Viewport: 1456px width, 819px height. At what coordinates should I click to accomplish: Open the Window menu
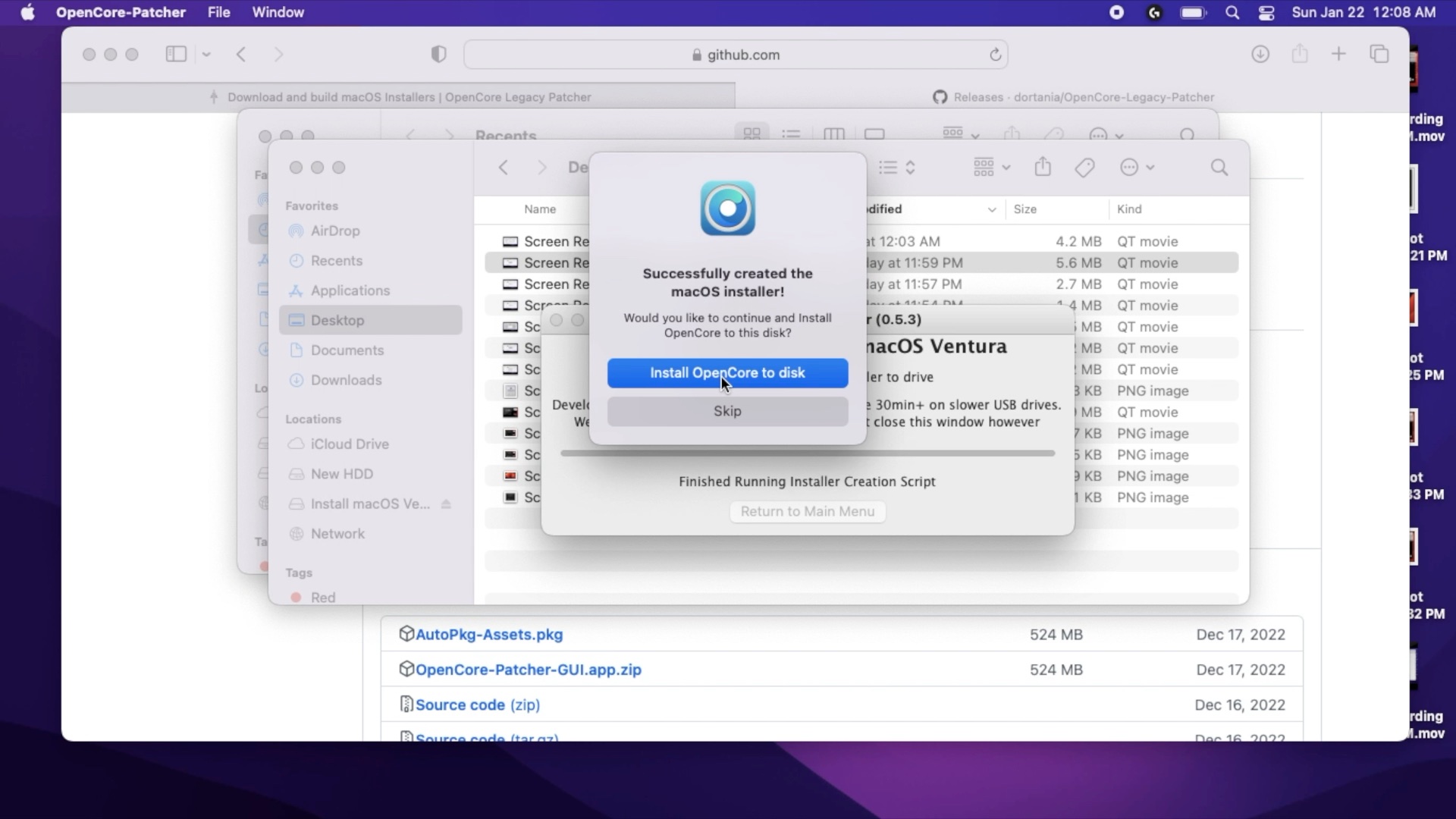click(278, 12)
